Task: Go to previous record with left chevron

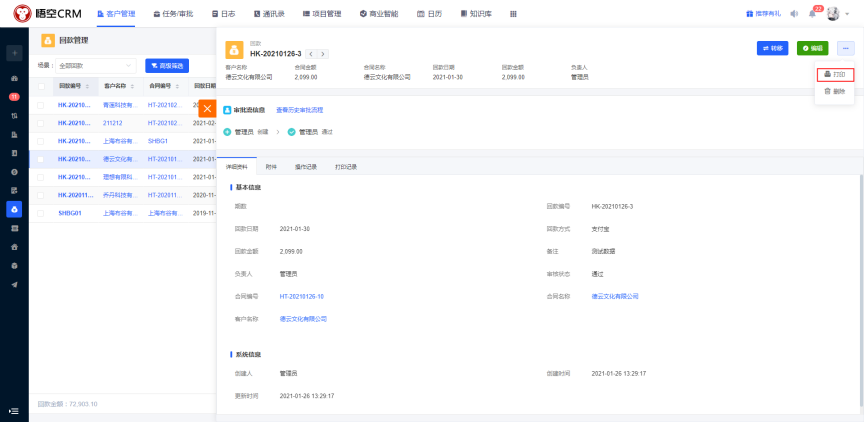Action: [311, 53]
